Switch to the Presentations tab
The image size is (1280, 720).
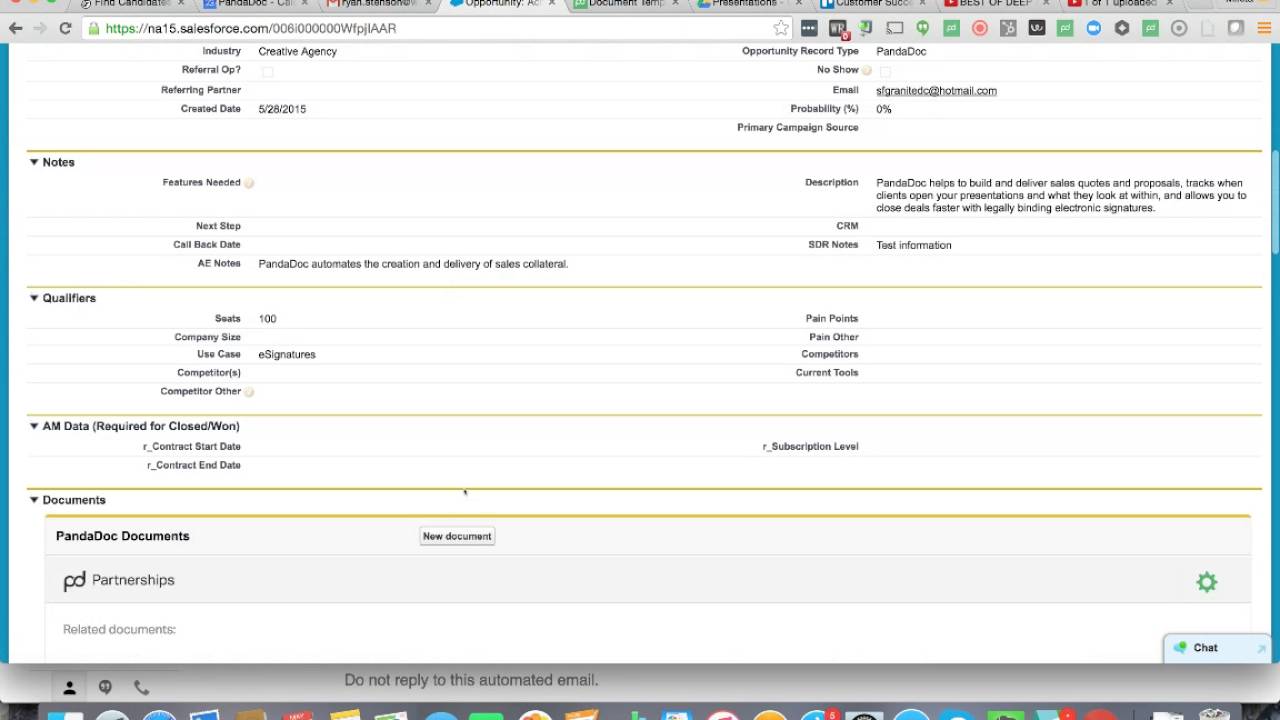(x=748, y=4)
